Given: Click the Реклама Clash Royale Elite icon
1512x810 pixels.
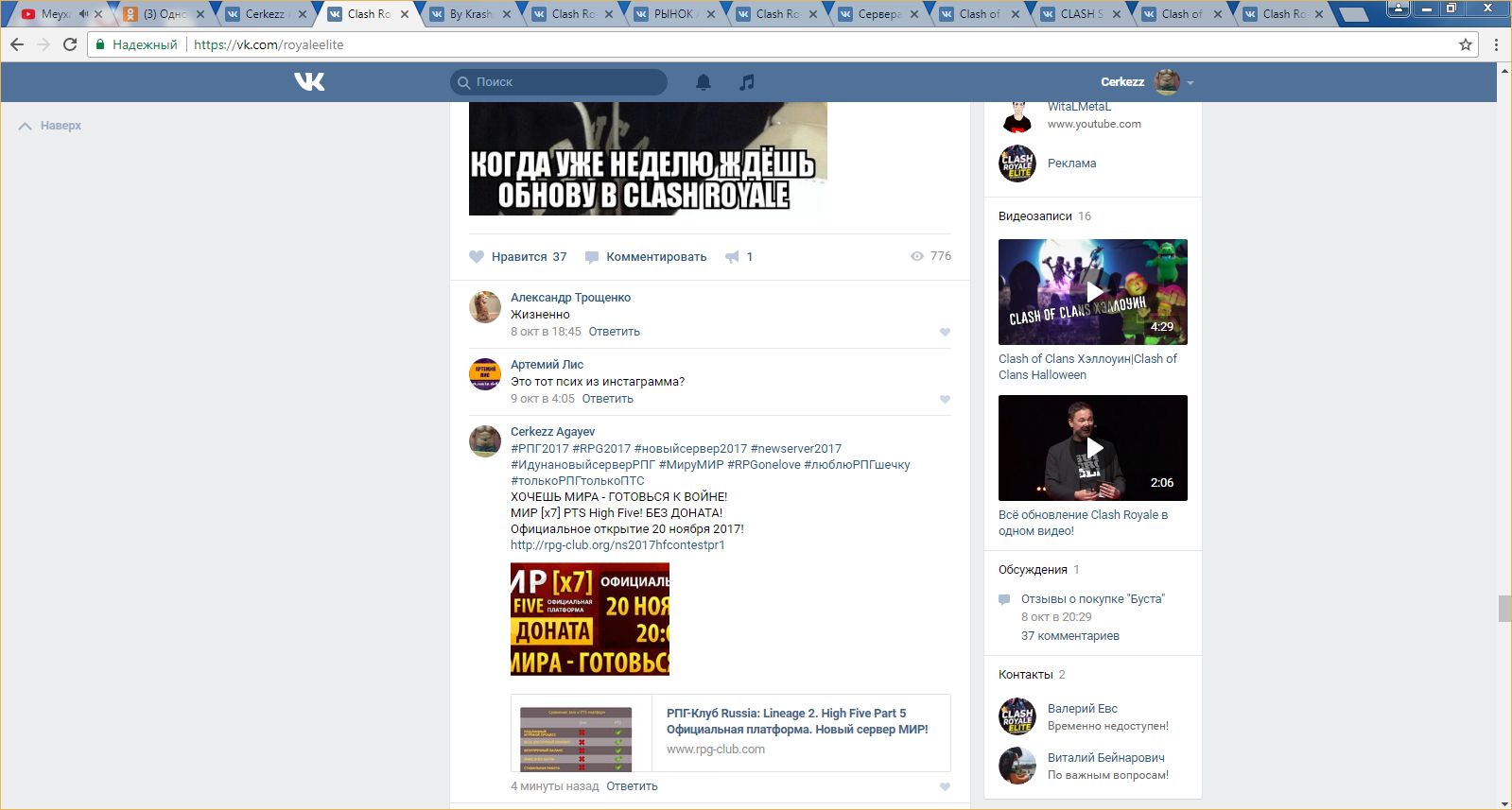Looking at the screenshot, I should 1017,164.
